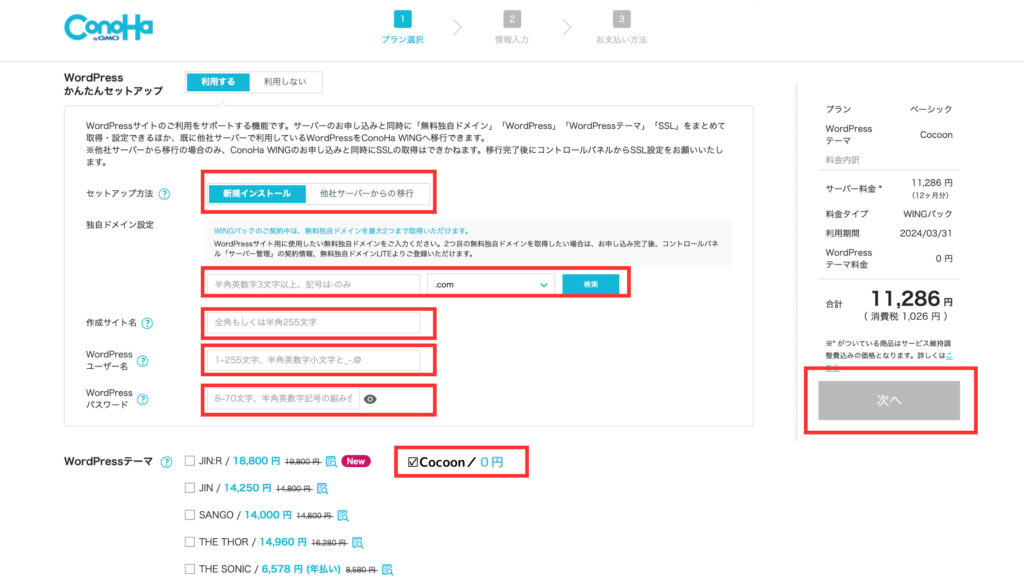The image size is (1024, 576).
Task: Open help icon next to 作成サイト名
Action: point(148,323)
